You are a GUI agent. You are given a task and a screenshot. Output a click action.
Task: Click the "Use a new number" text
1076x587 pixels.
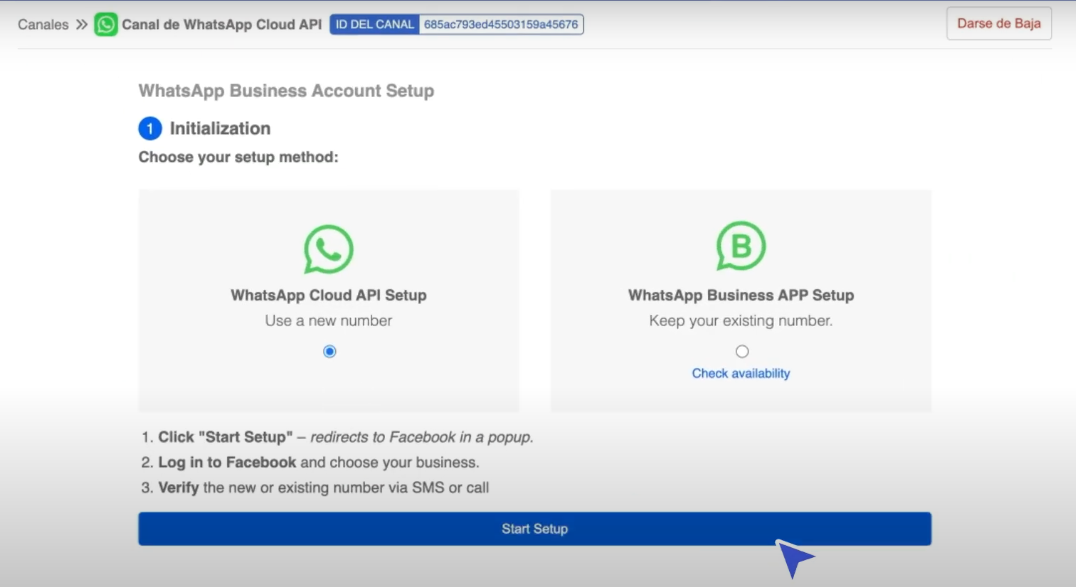coord(329,321)
